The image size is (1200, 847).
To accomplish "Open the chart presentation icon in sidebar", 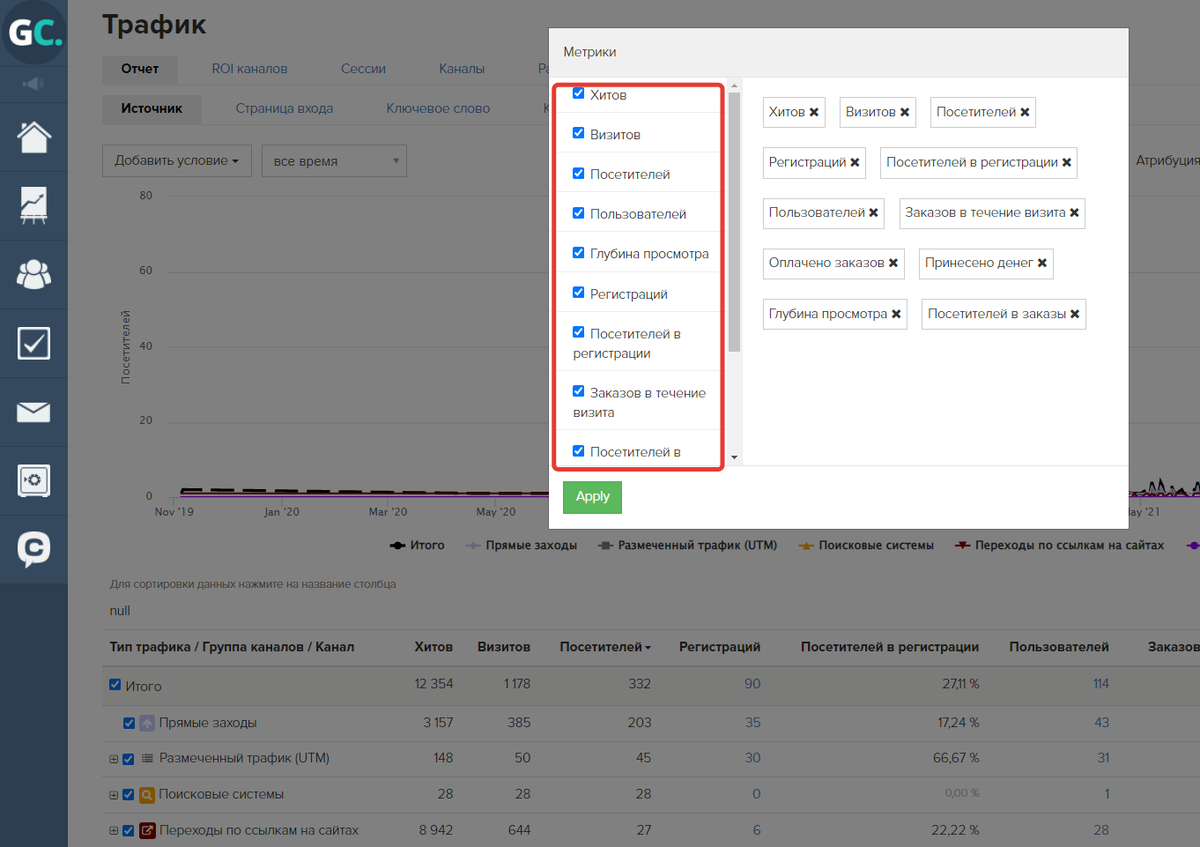I will (34, 205).
